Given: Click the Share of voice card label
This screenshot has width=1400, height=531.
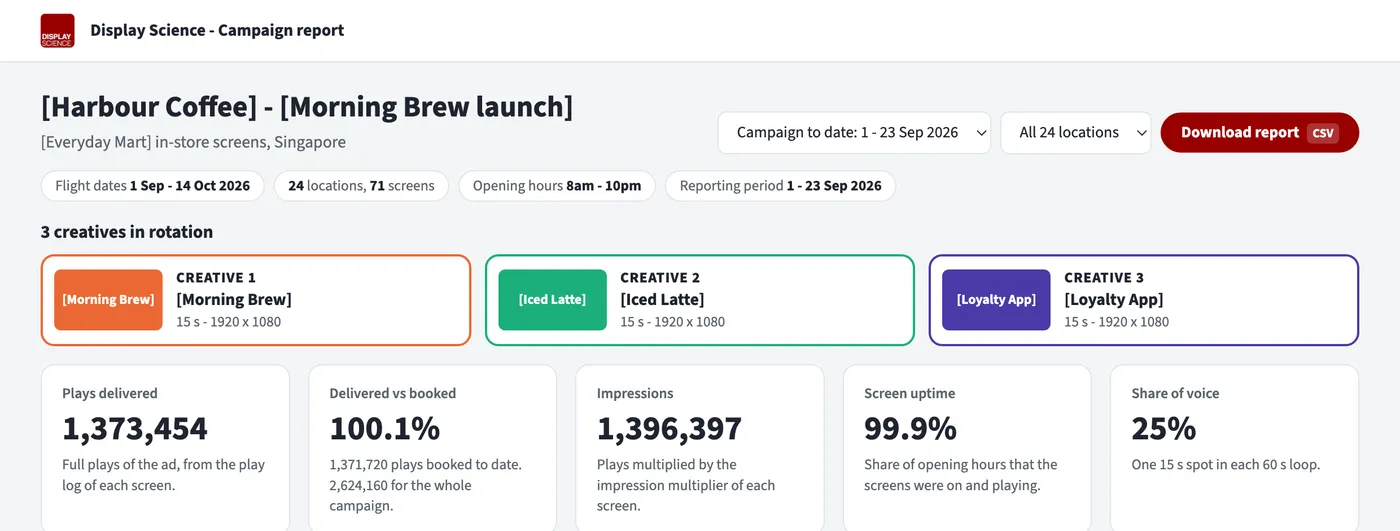Looking at the screenshot, I should click(1175, 394).
